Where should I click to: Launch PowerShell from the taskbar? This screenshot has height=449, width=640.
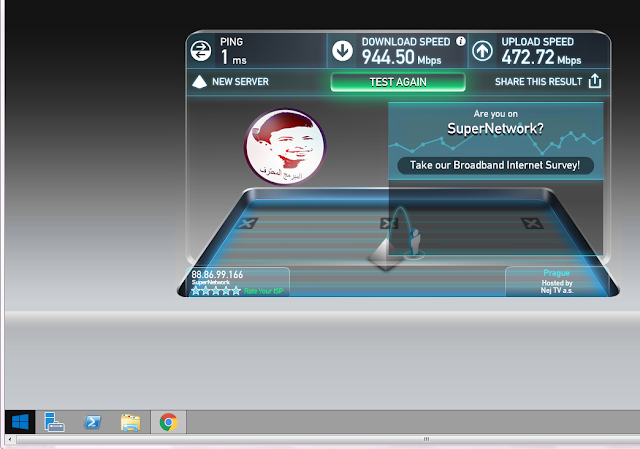coord(93,422)
